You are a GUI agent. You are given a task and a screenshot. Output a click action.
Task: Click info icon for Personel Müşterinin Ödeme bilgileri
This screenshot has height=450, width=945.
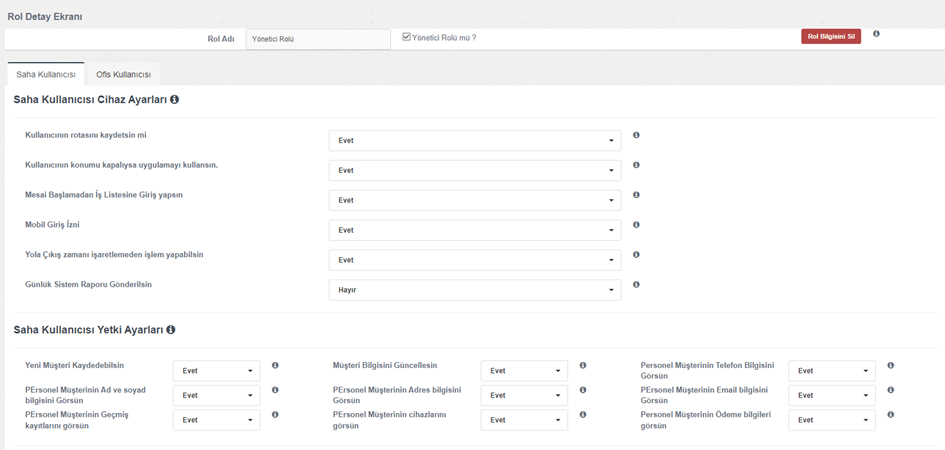click(x=890, y=415)
